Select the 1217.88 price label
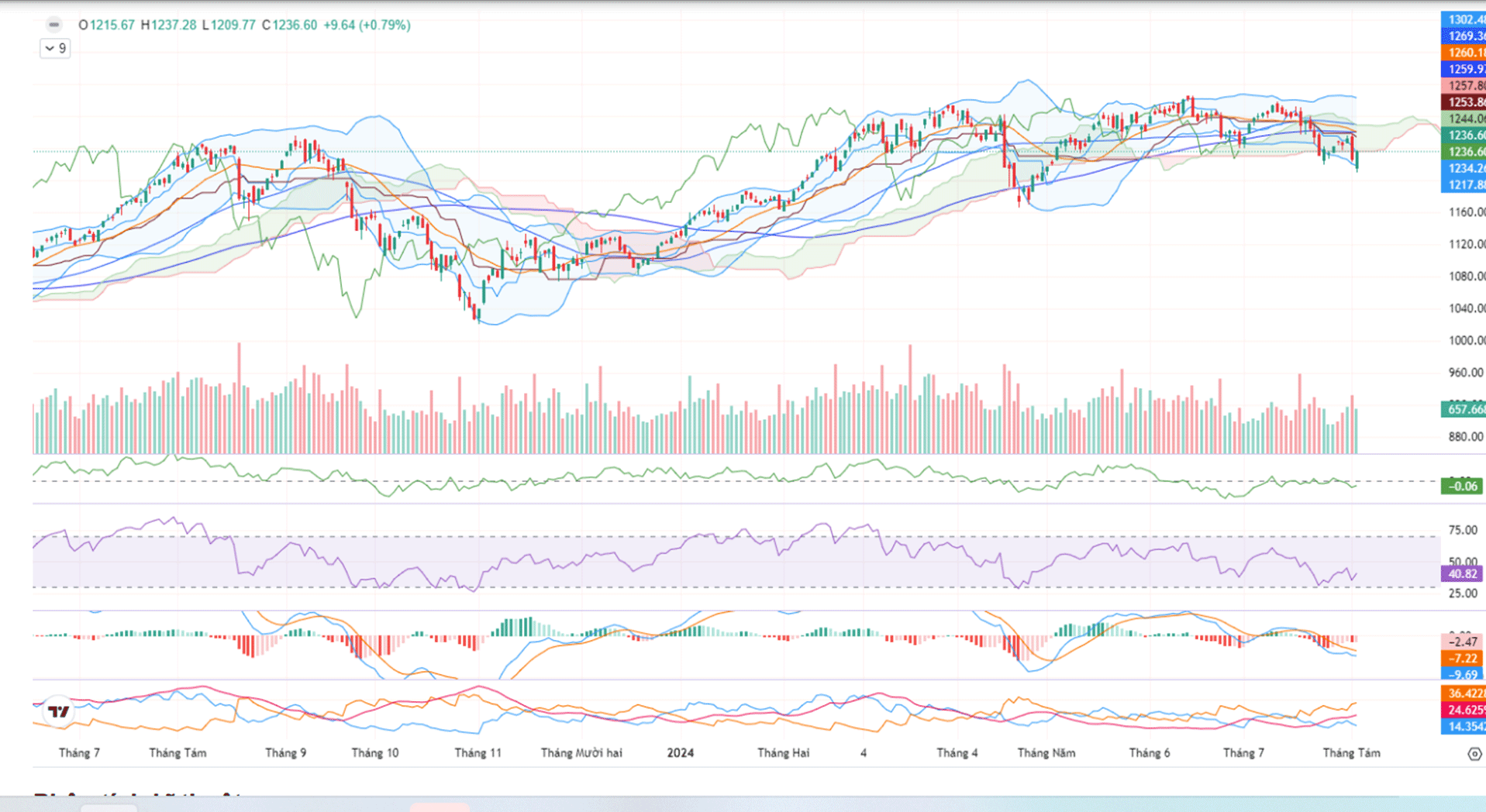This screenshot has width=1486, height=812. coord(1464,184)
